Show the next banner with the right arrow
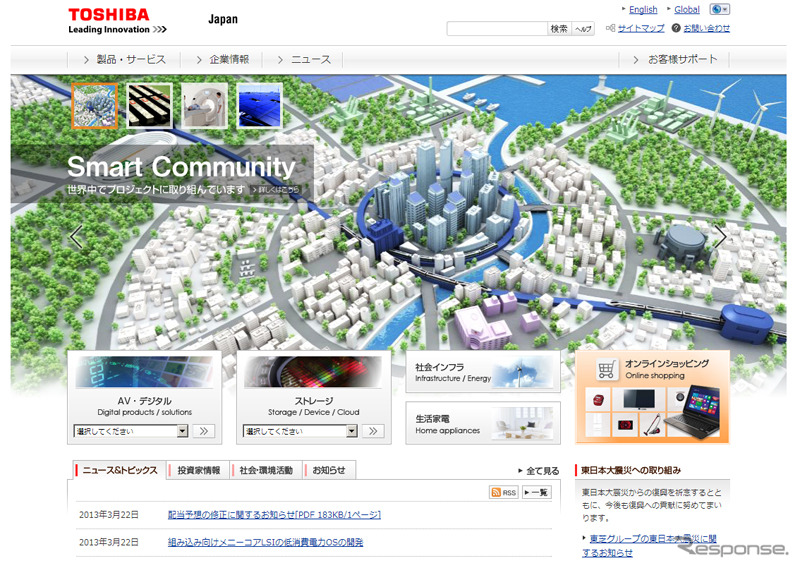Screen dimensions: 800x568 [720, 236]
